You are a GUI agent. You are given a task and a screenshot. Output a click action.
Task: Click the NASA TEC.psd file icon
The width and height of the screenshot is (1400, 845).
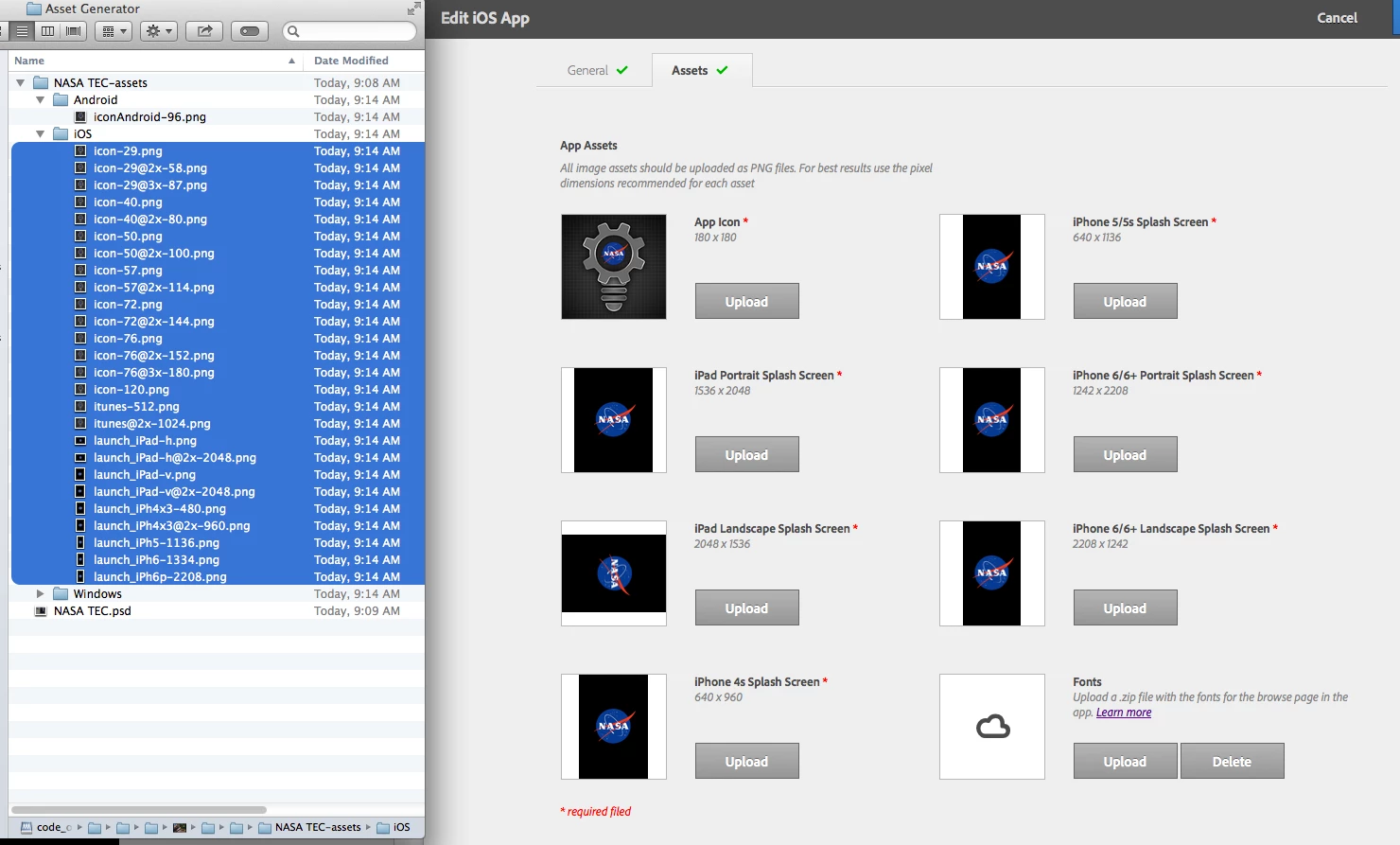click(41, 610)
